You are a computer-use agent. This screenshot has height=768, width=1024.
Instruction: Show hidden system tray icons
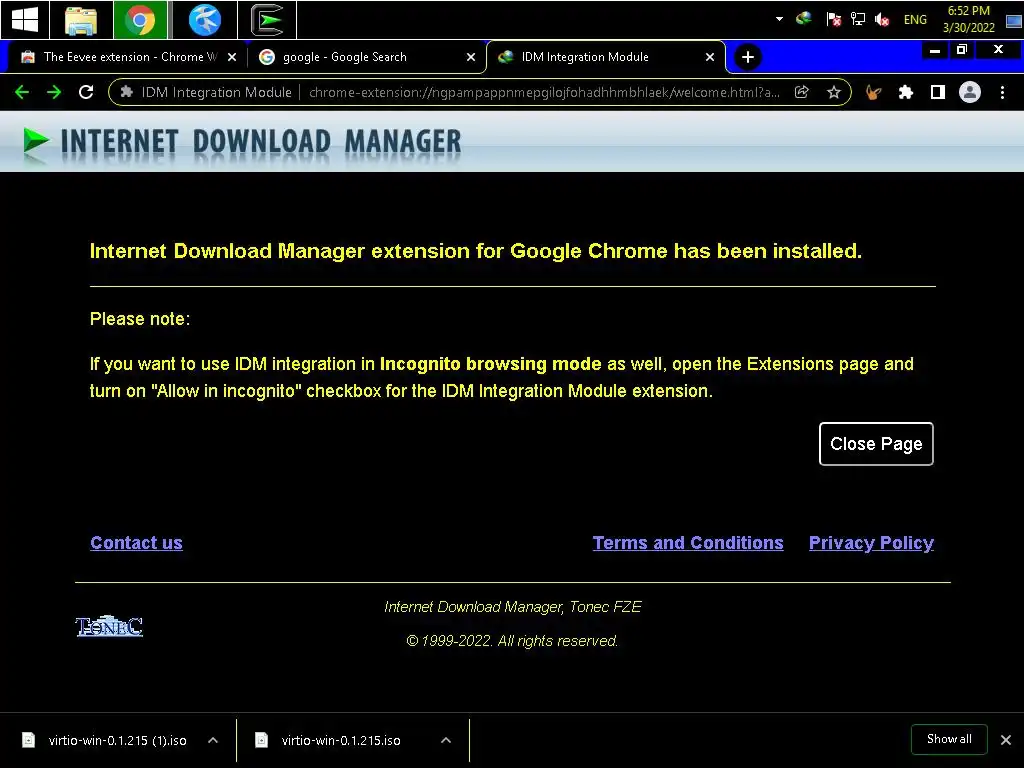779,19
